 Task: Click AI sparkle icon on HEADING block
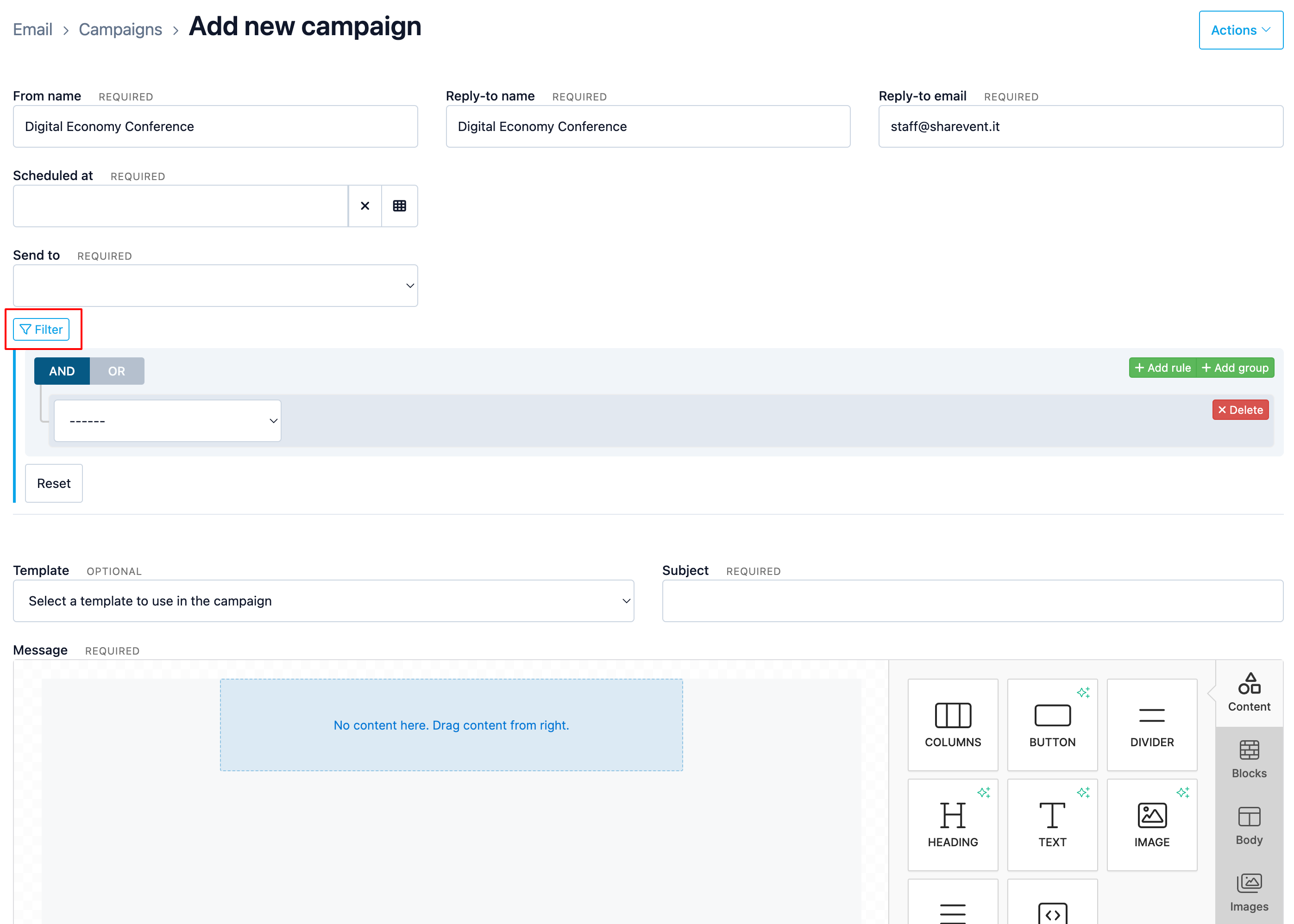point(983,792)
